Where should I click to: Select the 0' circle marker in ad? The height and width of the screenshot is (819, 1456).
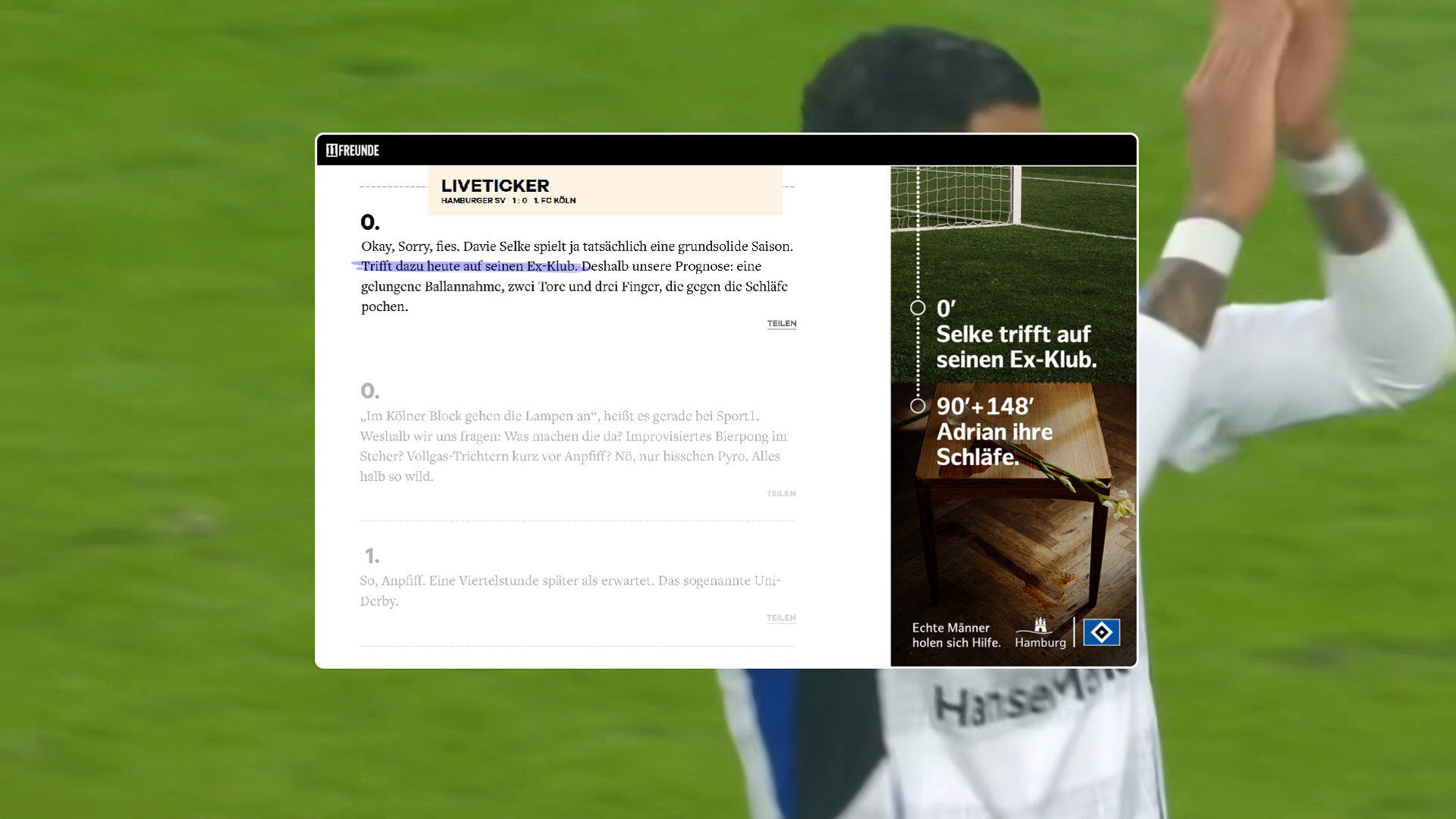pos(918,308)
